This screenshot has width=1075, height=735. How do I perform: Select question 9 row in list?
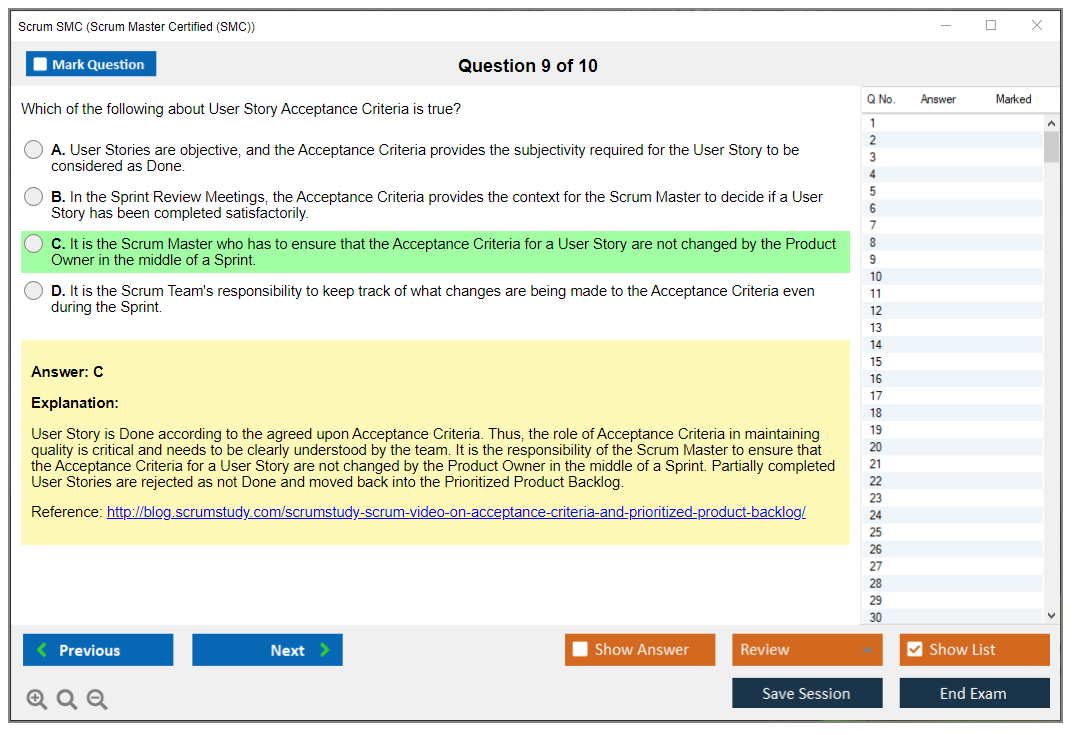(x=950, y=259)
